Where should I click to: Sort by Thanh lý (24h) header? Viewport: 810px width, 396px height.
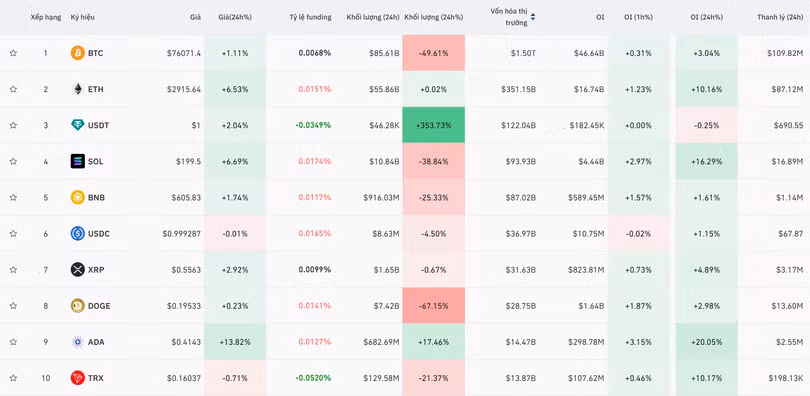(780, 17)
